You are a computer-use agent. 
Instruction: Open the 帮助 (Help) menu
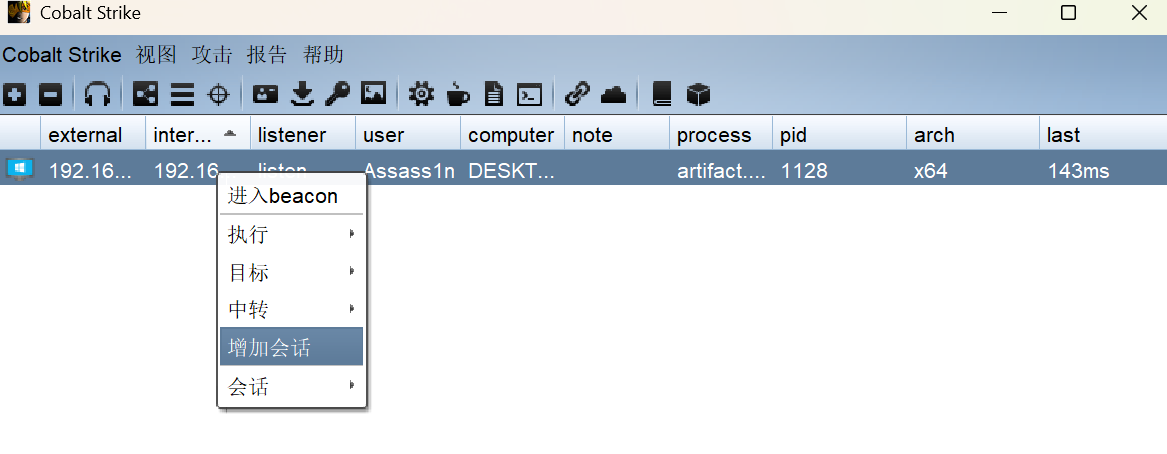point(323,55)
